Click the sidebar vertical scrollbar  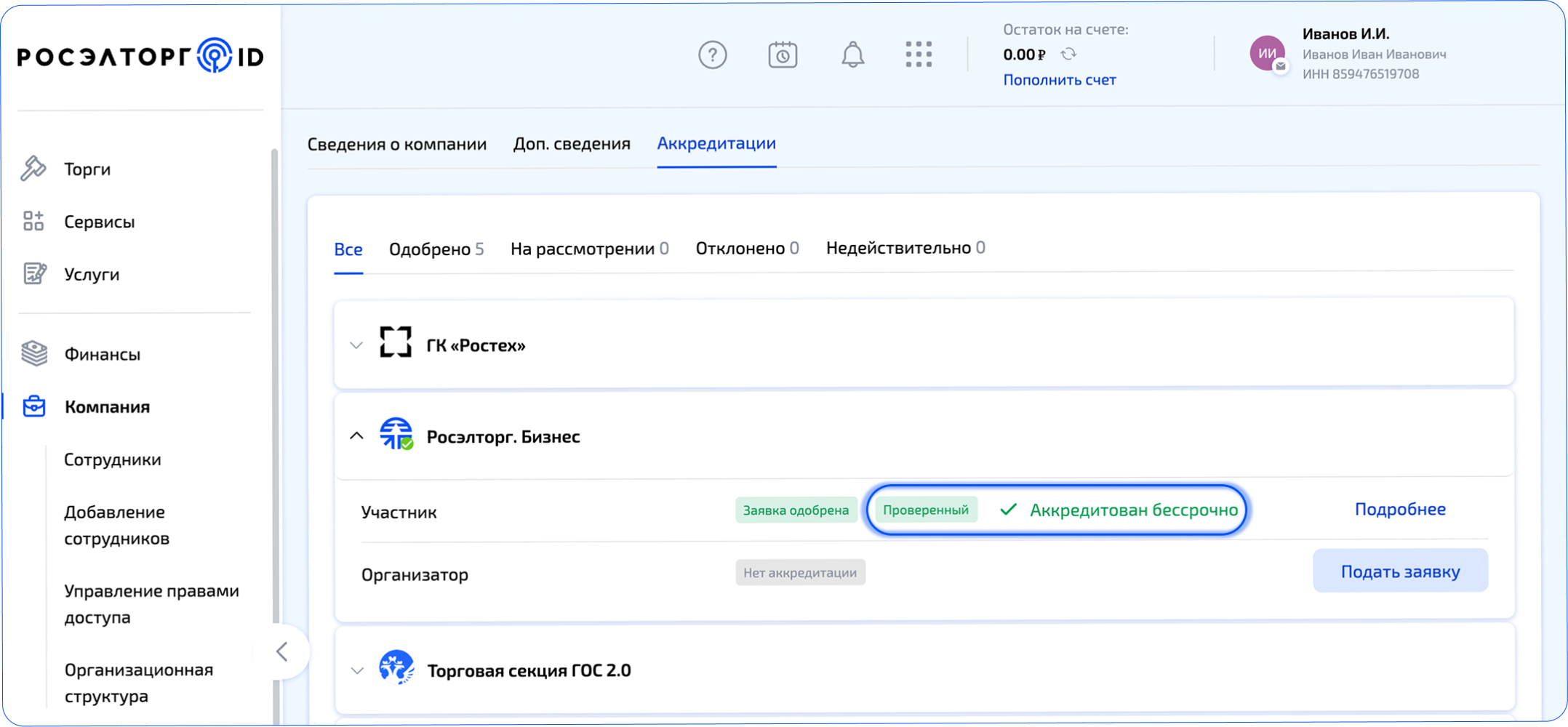pos(274,385)
